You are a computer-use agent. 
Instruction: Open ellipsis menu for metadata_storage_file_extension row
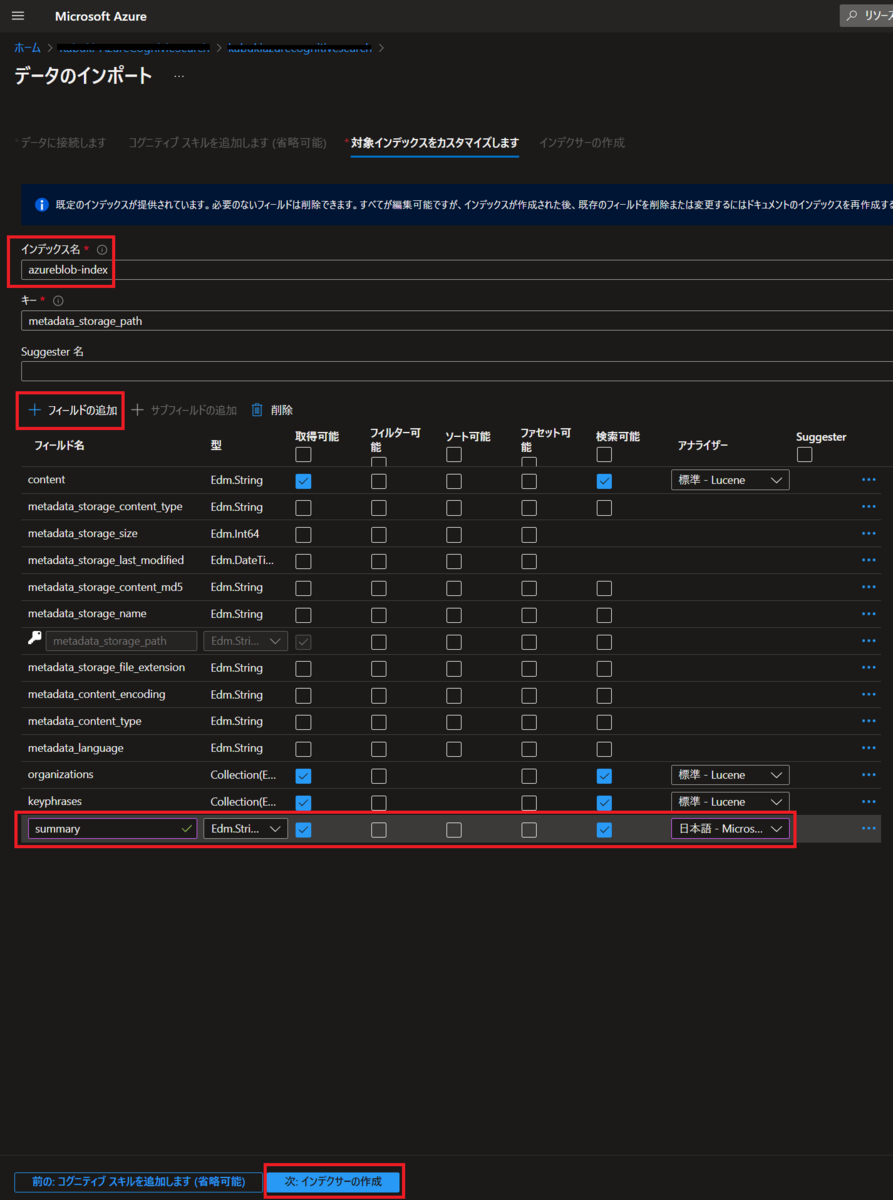pyautogui.click(x=868, y=668)
